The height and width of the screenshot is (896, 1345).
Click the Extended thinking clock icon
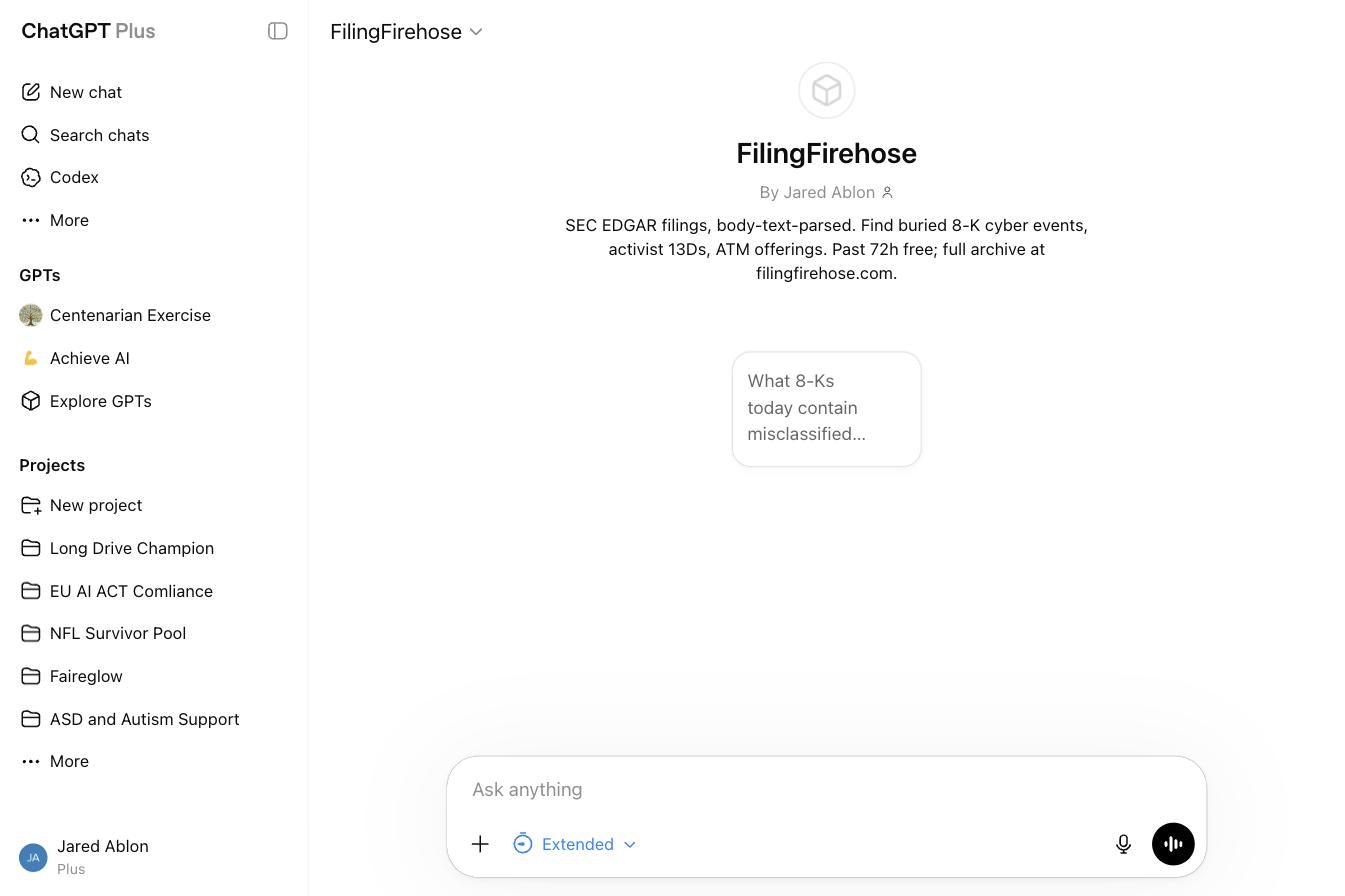(x=522, y=844)
